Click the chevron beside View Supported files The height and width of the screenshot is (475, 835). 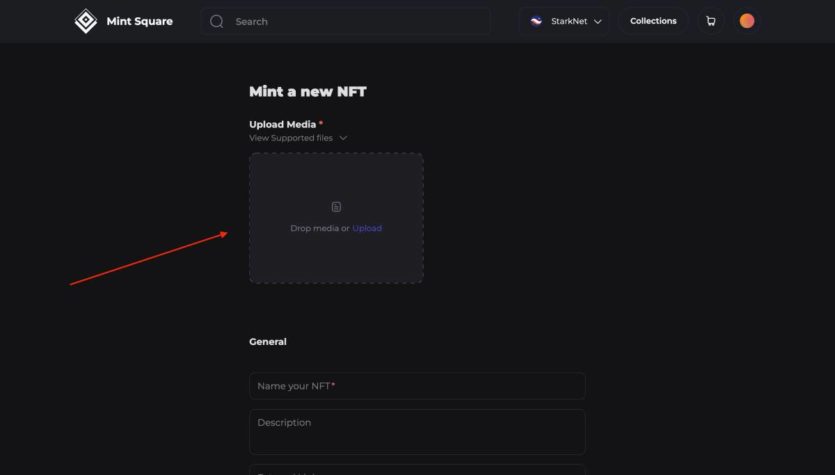pyautogui.click(x=343, y=138)
